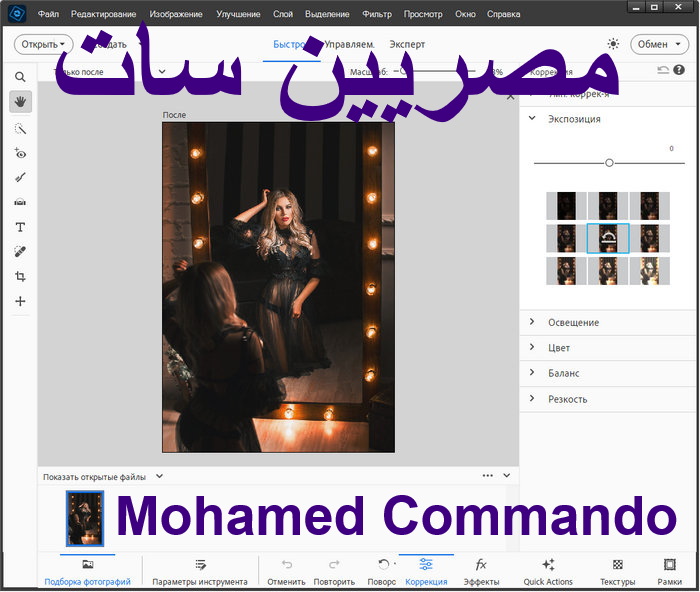Select the Hand tool

[x=20, y=101]
